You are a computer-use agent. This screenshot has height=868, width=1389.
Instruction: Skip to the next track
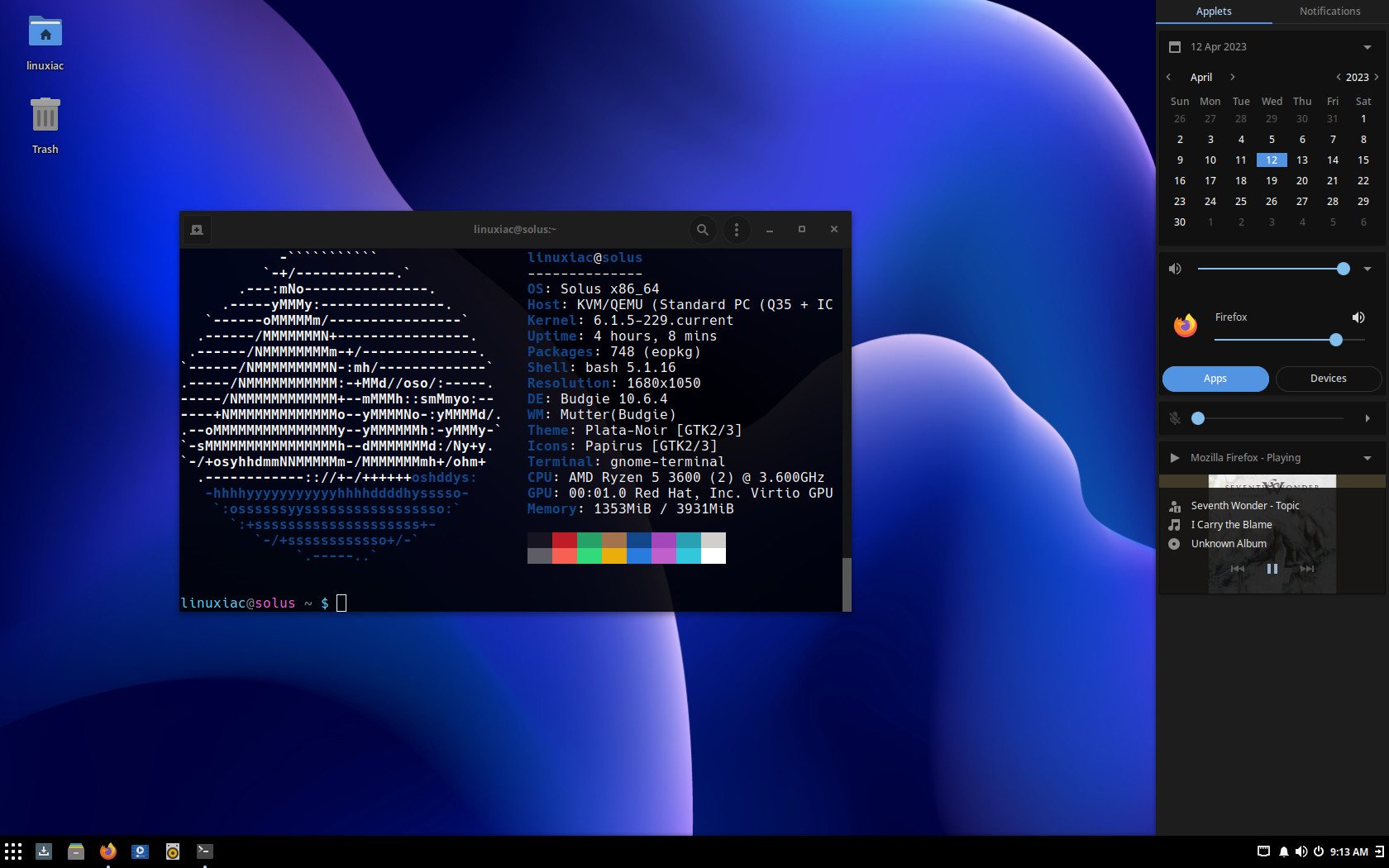coord(1307,569)
